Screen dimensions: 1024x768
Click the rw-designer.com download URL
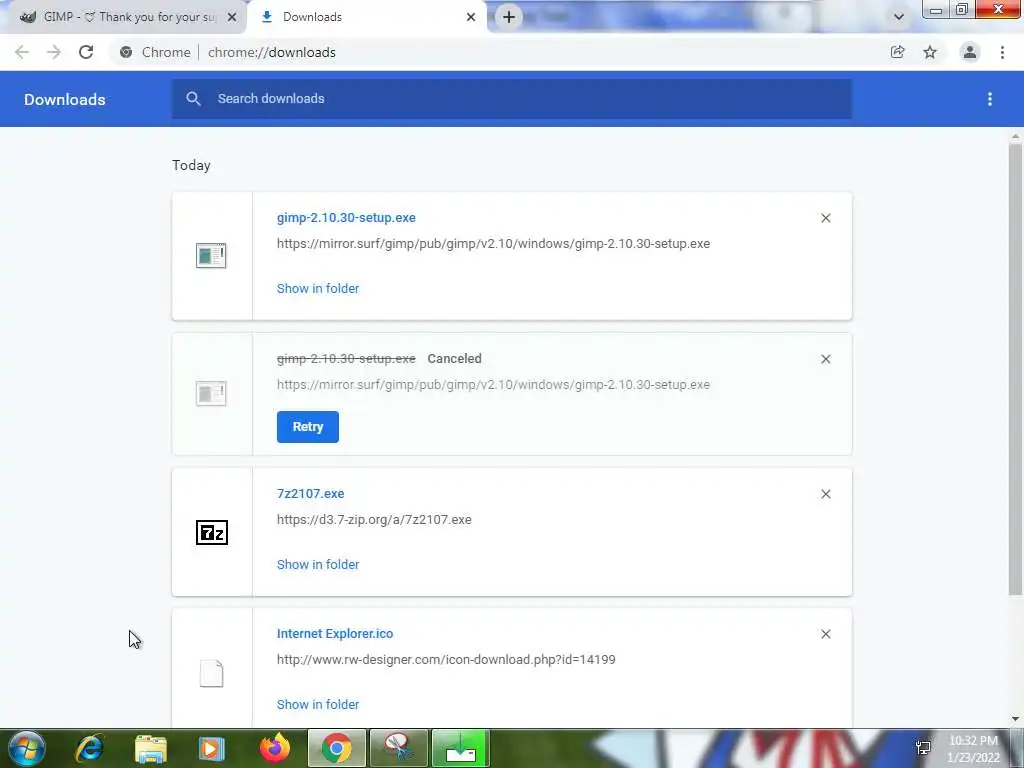click(446, 660)
